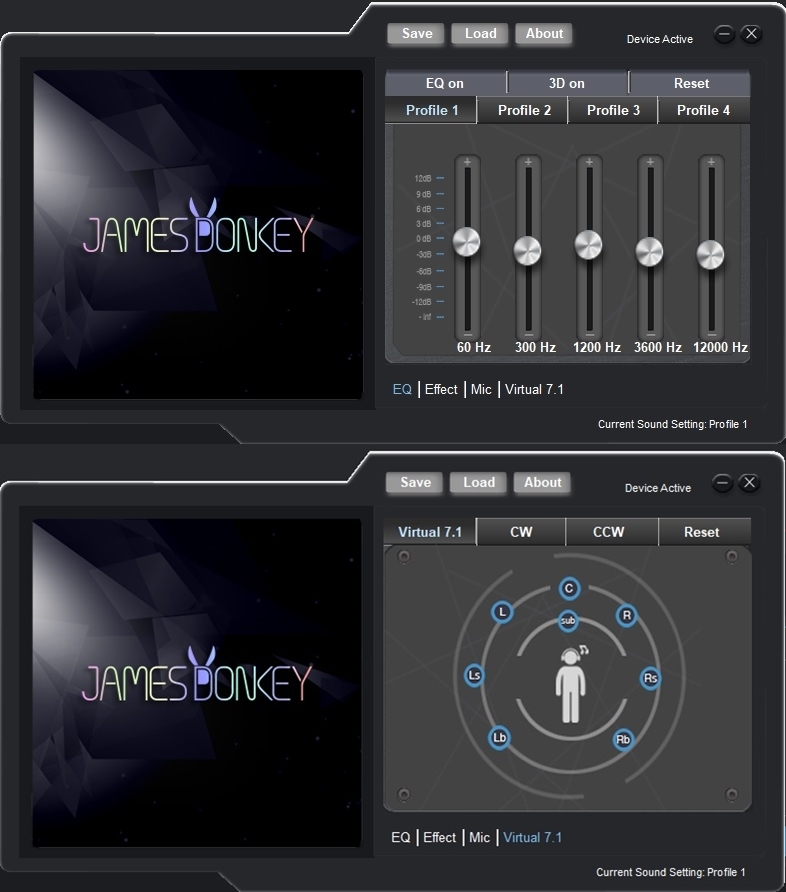This screenshot has height=892, width=786.
Task: Switch to Profile 4 tab
Action: [x=704, y=110]
